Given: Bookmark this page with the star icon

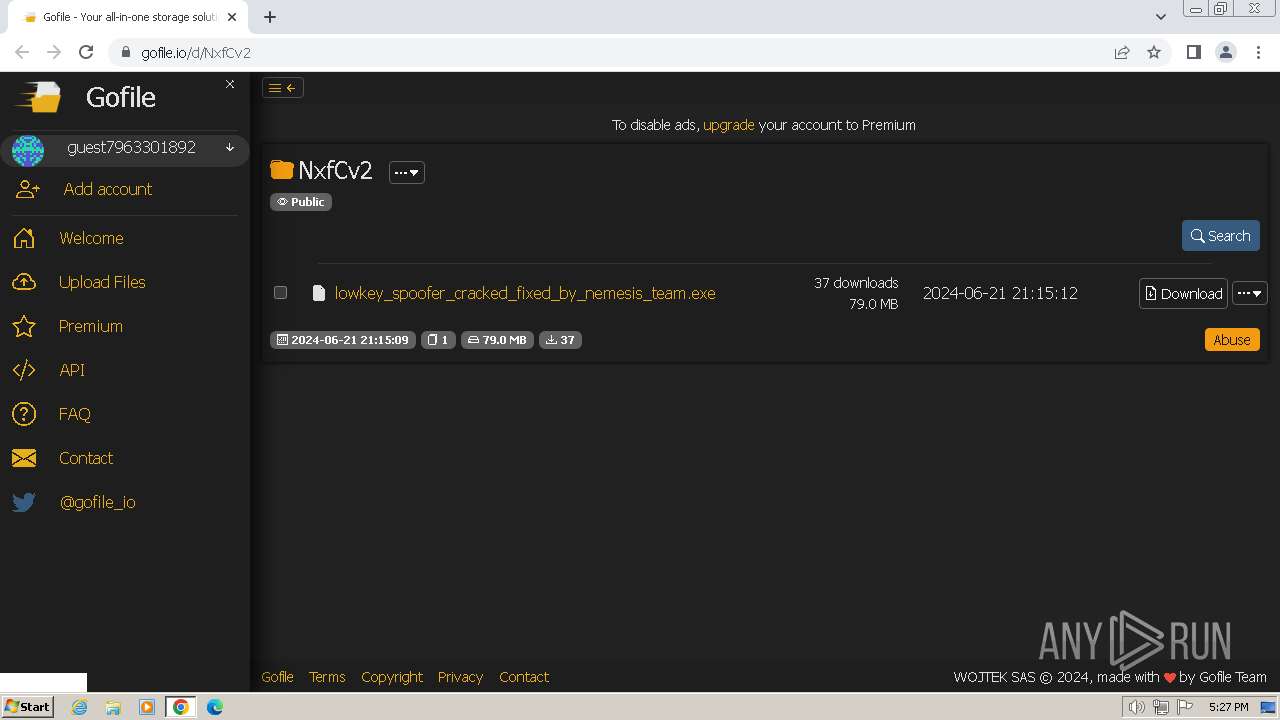Looking at the screenshot, I should (x=1154, y=52).
